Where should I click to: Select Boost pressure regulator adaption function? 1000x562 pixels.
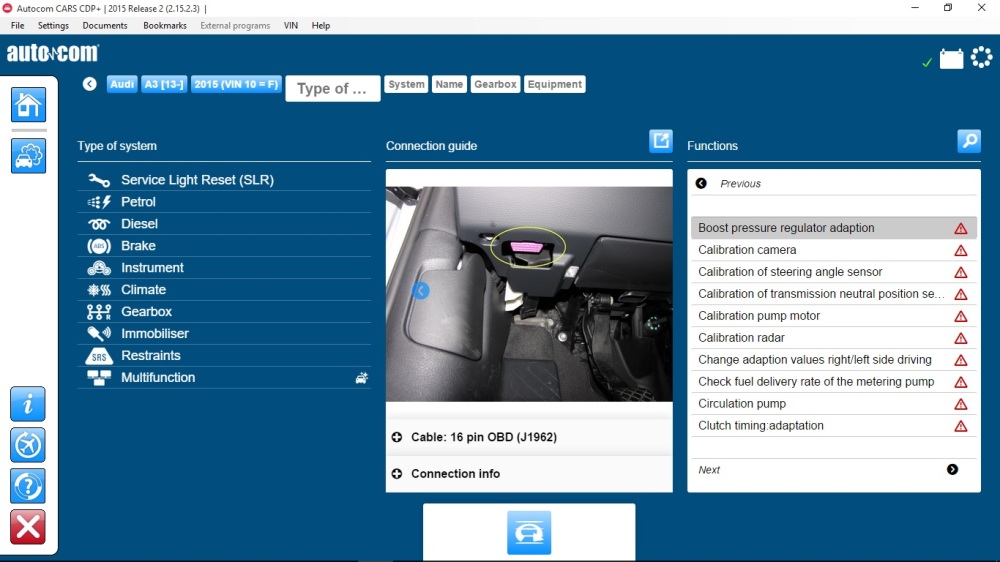click(834, 228)
